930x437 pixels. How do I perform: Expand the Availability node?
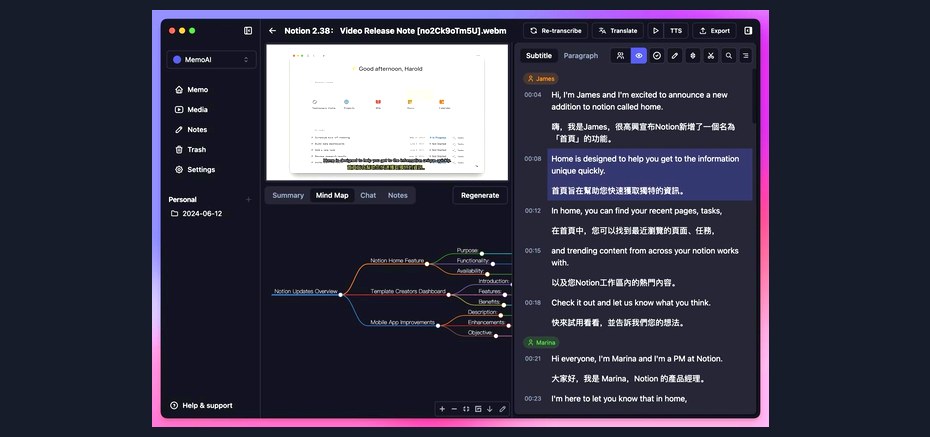click(488, 274)
